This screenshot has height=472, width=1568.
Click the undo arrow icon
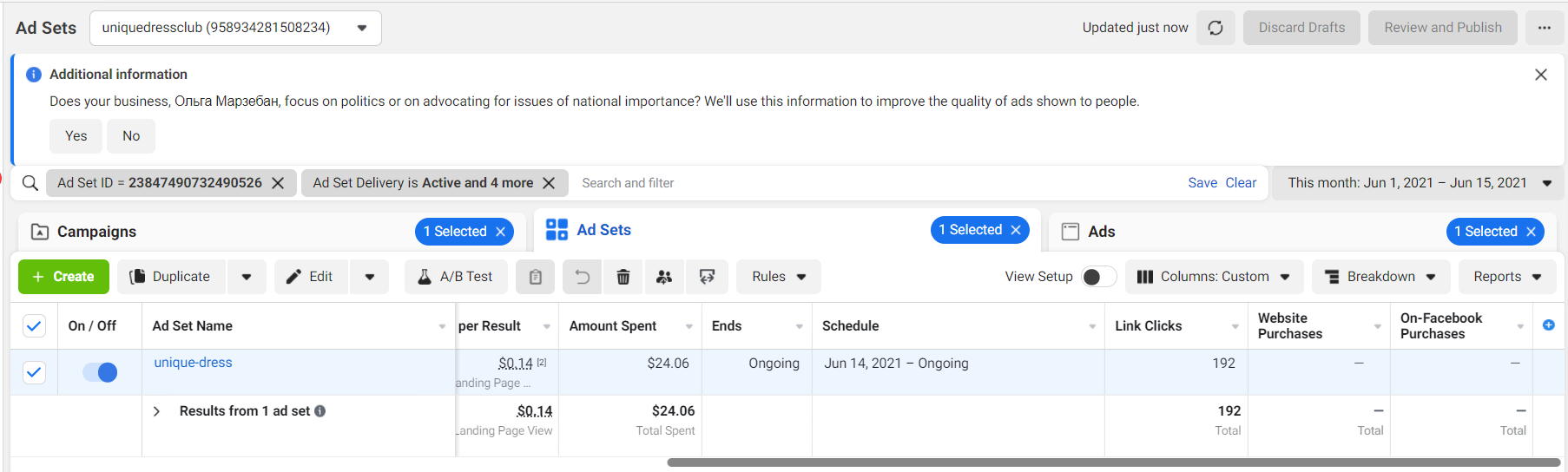582,277
